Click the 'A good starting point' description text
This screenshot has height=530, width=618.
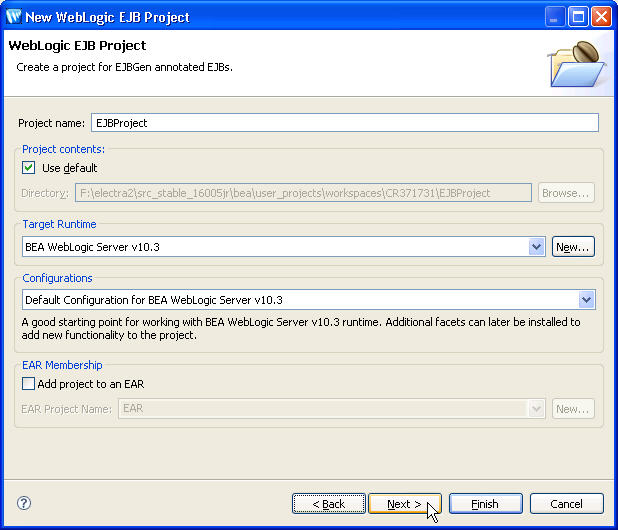click(x=301, y=329)
